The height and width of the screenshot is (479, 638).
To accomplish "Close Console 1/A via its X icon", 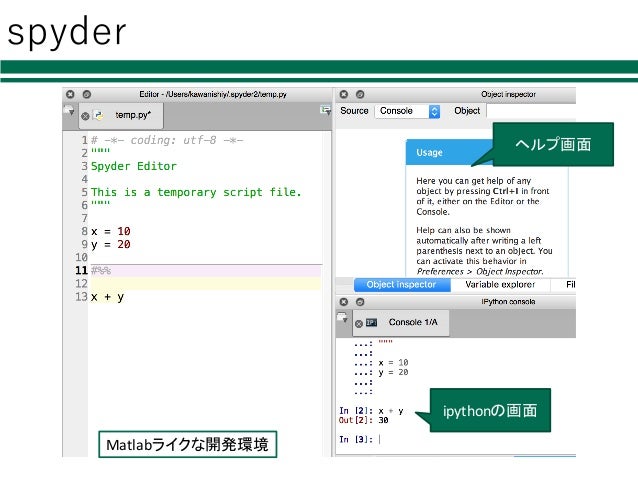I will tap(359, 324).
